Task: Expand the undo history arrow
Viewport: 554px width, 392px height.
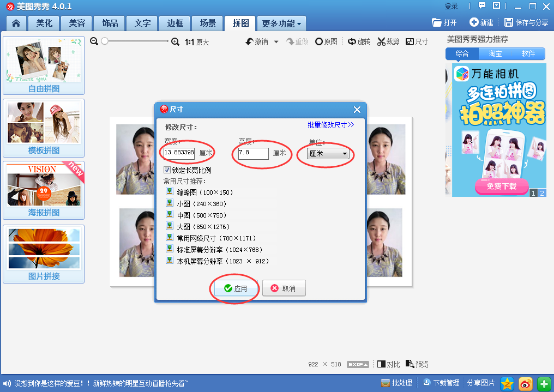Action: point(276,42)
